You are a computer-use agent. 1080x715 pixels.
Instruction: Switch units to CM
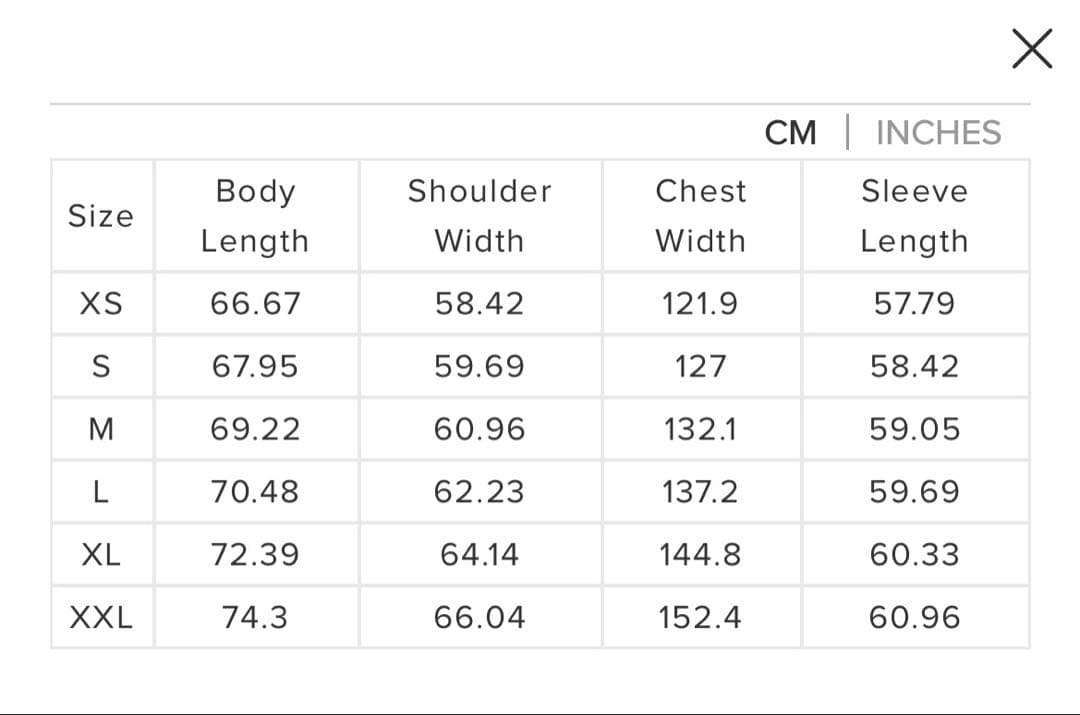[x=790, y=132]
